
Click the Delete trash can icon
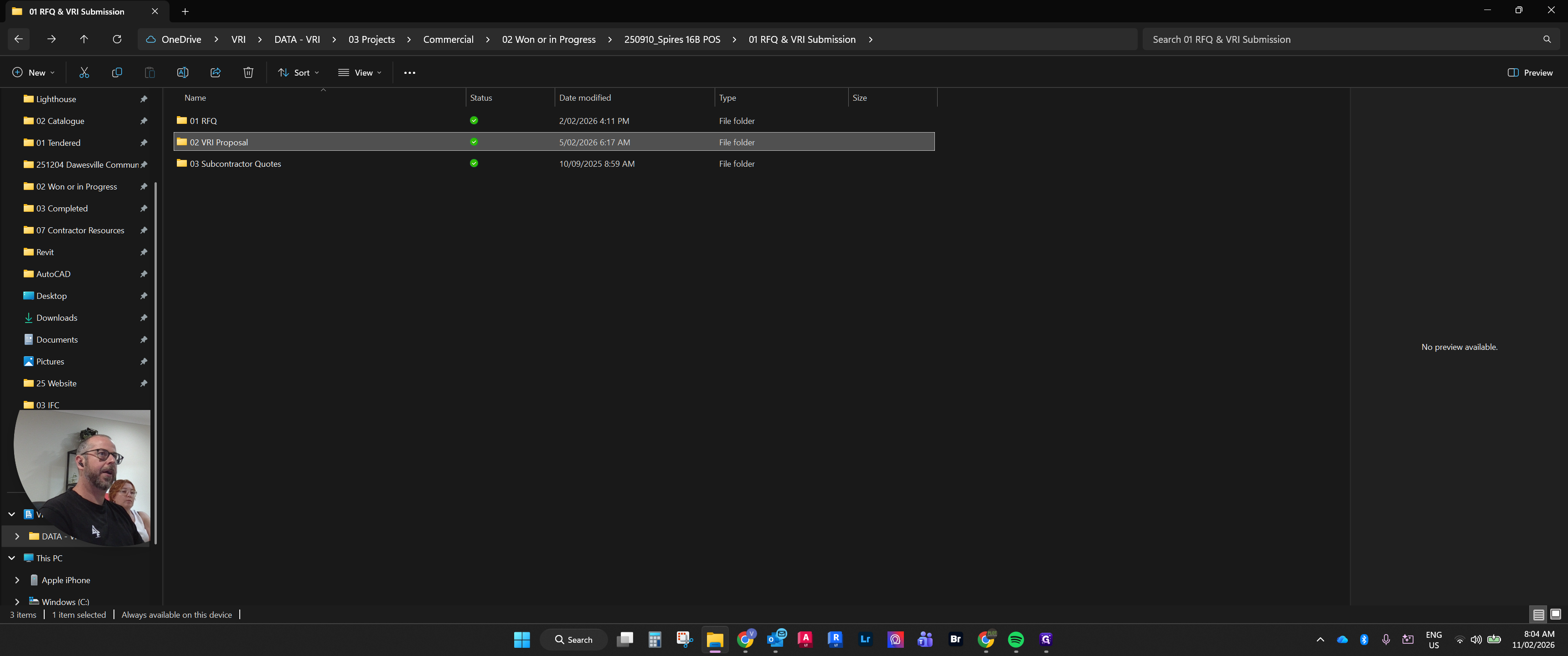point(248,72)
